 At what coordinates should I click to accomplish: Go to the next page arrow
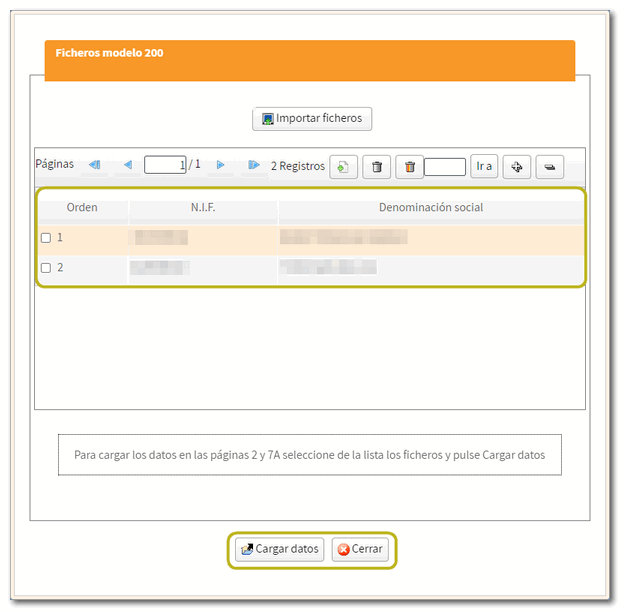click(x=221, y=165)
